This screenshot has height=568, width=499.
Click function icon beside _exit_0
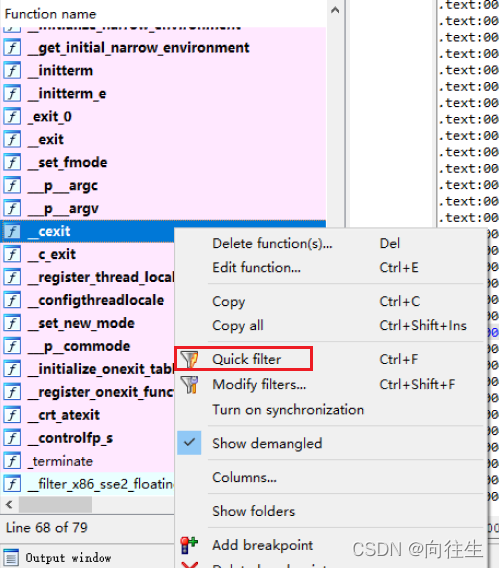point(12,116)
